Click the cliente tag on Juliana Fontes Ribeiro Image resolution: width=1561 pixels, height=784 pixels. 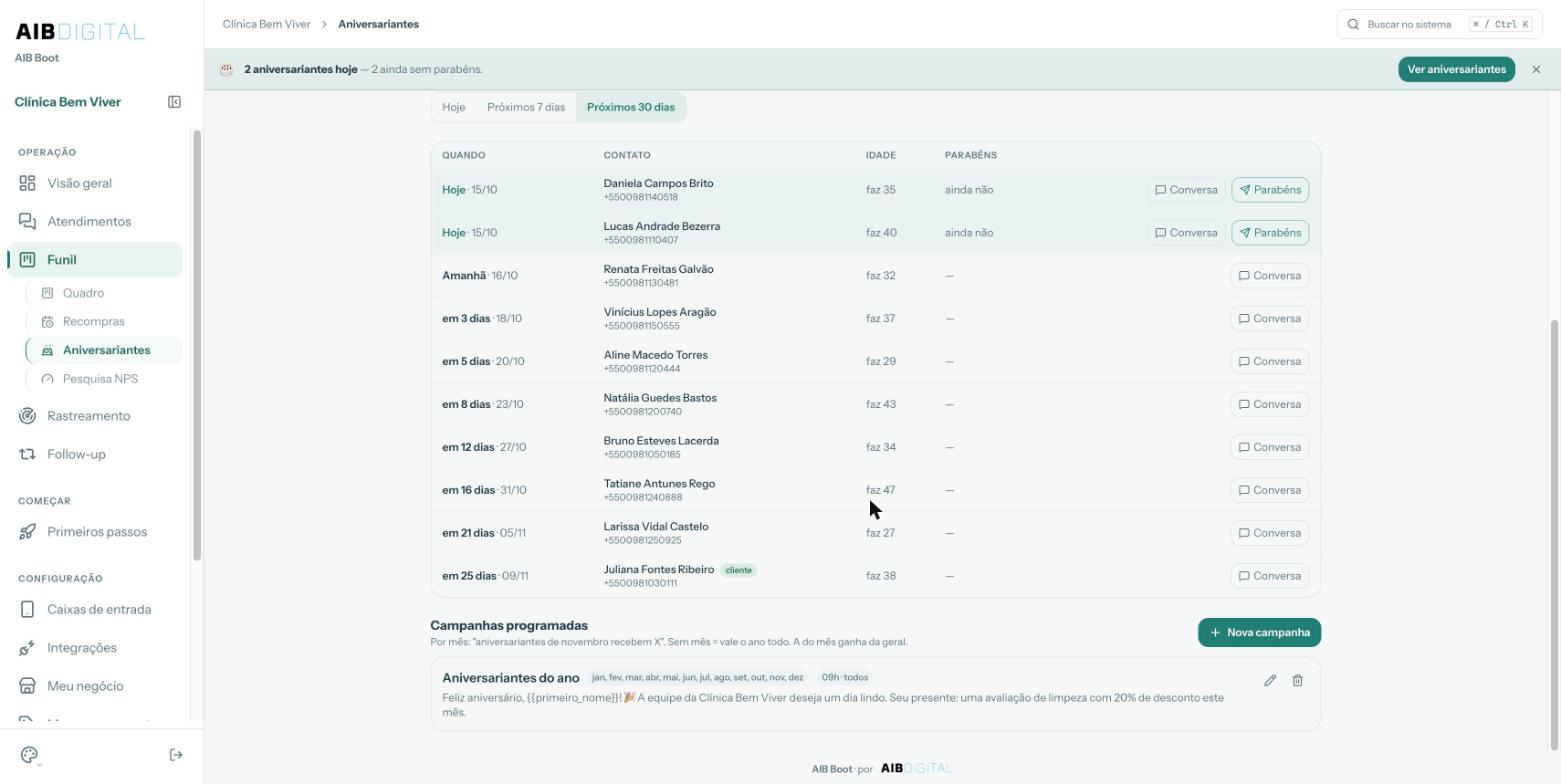[738, 570]
